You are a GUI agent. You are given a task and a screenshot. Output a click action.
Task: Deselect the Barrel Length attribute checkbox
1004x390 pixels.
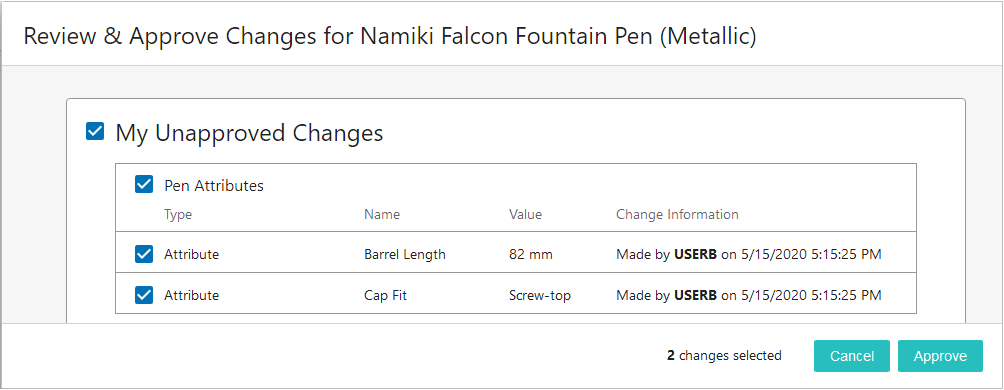(x=144, y=254)
